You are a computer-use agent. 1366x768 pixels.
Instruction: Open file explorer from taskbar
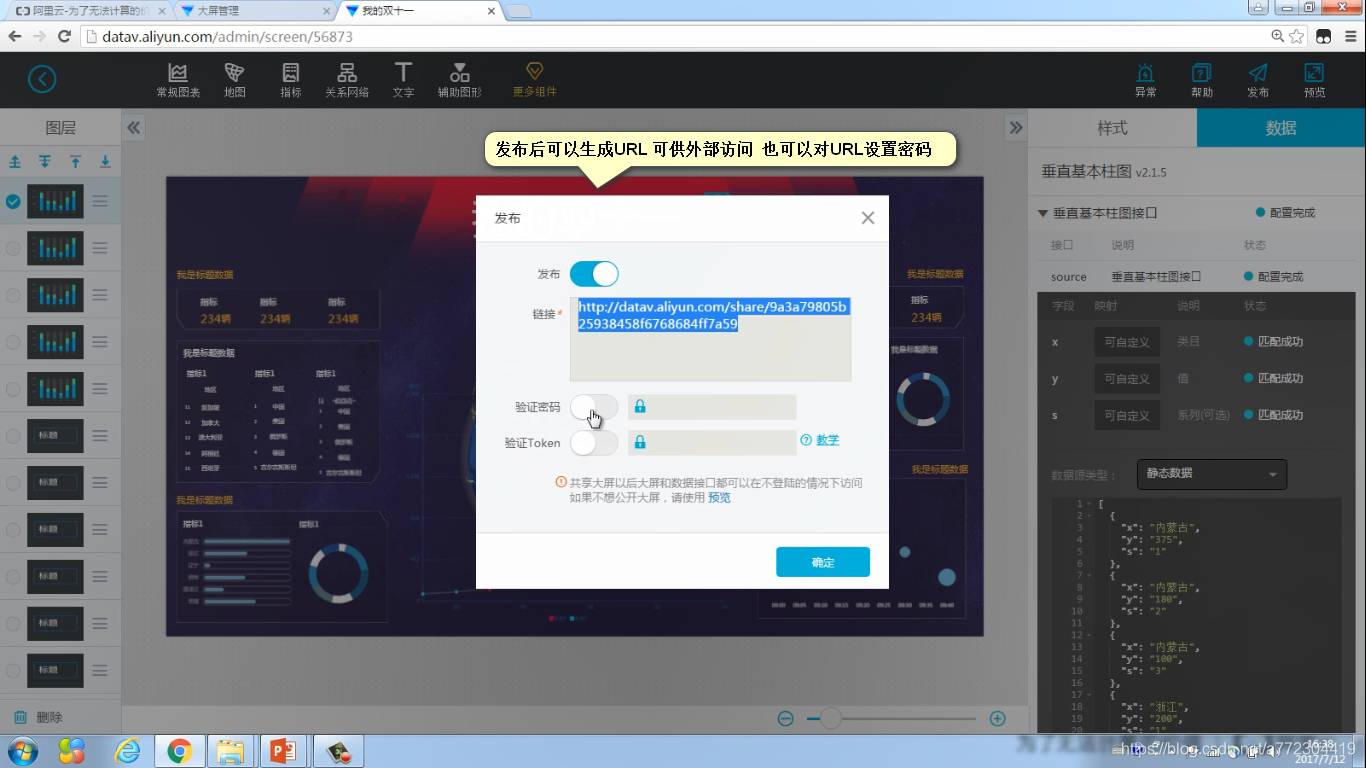231,751
